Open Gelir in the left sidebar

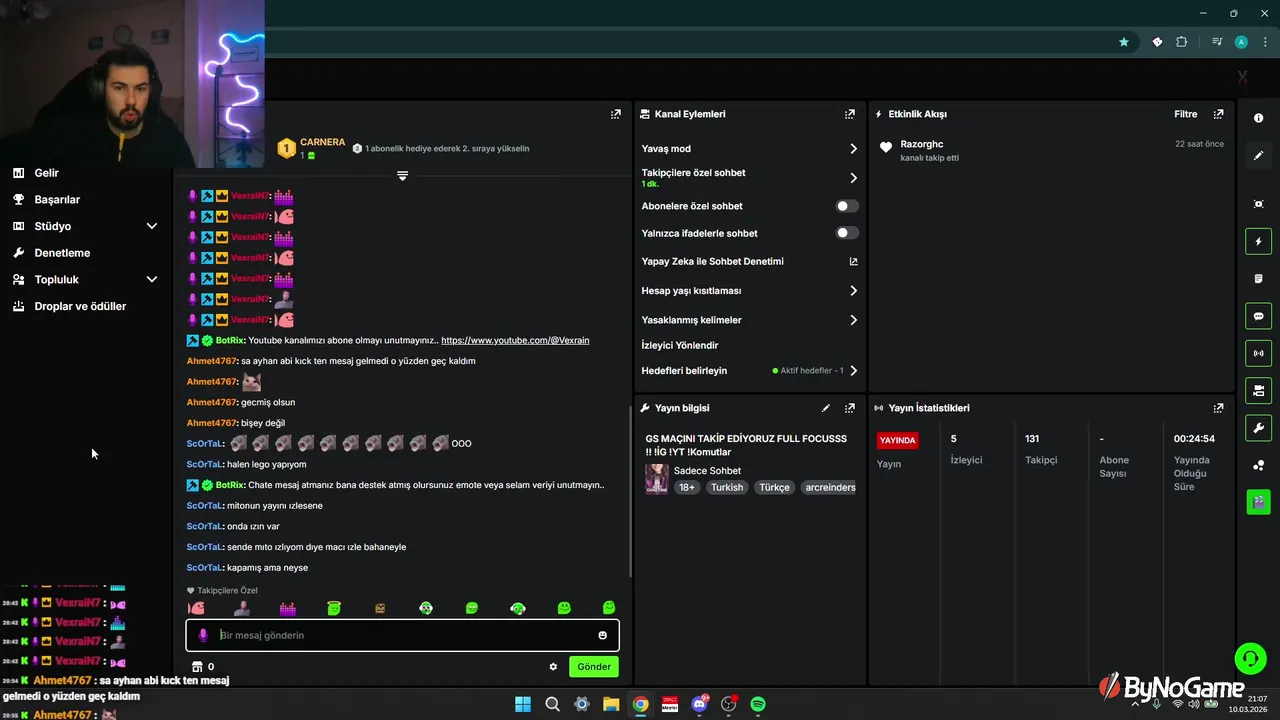(46, 173)
